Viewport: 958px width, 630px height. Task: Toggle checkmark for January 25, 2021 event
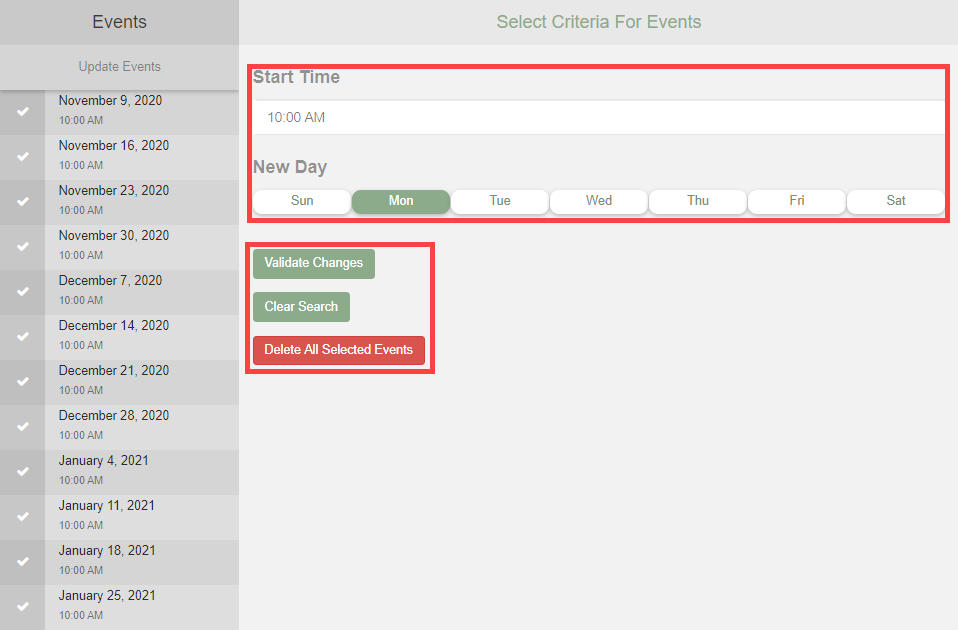pyautogui.click(x=23, y=606)
